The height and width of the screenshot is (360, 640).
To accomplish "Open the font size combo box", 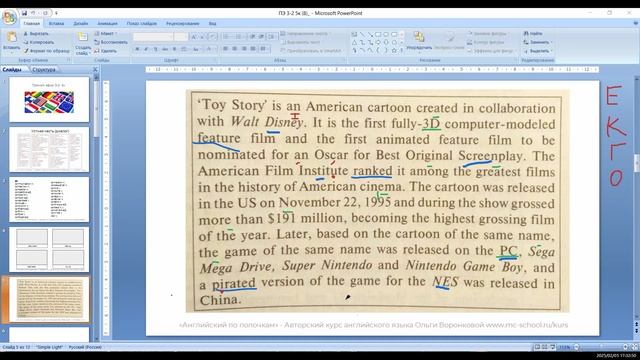I will (181, 37).
